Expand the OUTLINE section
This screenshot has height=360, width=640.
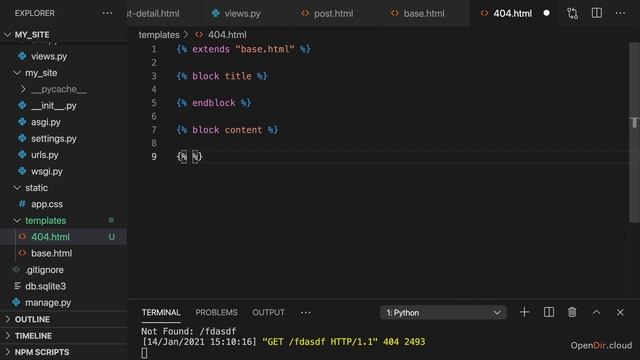[7, 319]
